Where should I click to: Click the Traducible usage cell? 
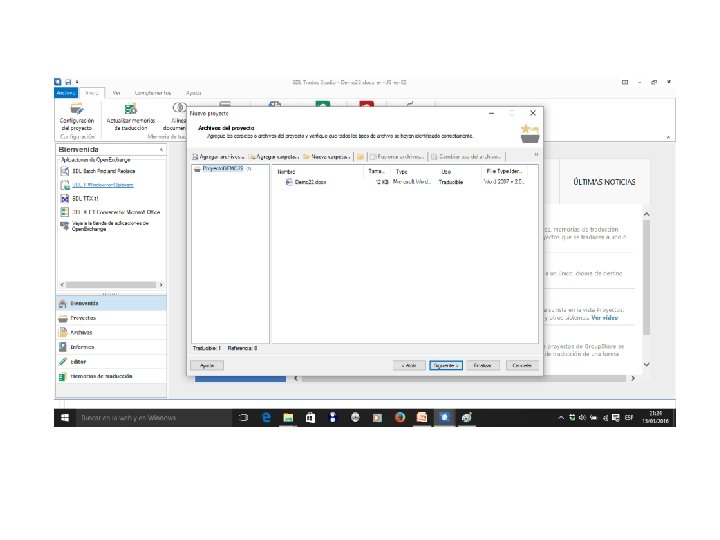click(x=450, y=182)
